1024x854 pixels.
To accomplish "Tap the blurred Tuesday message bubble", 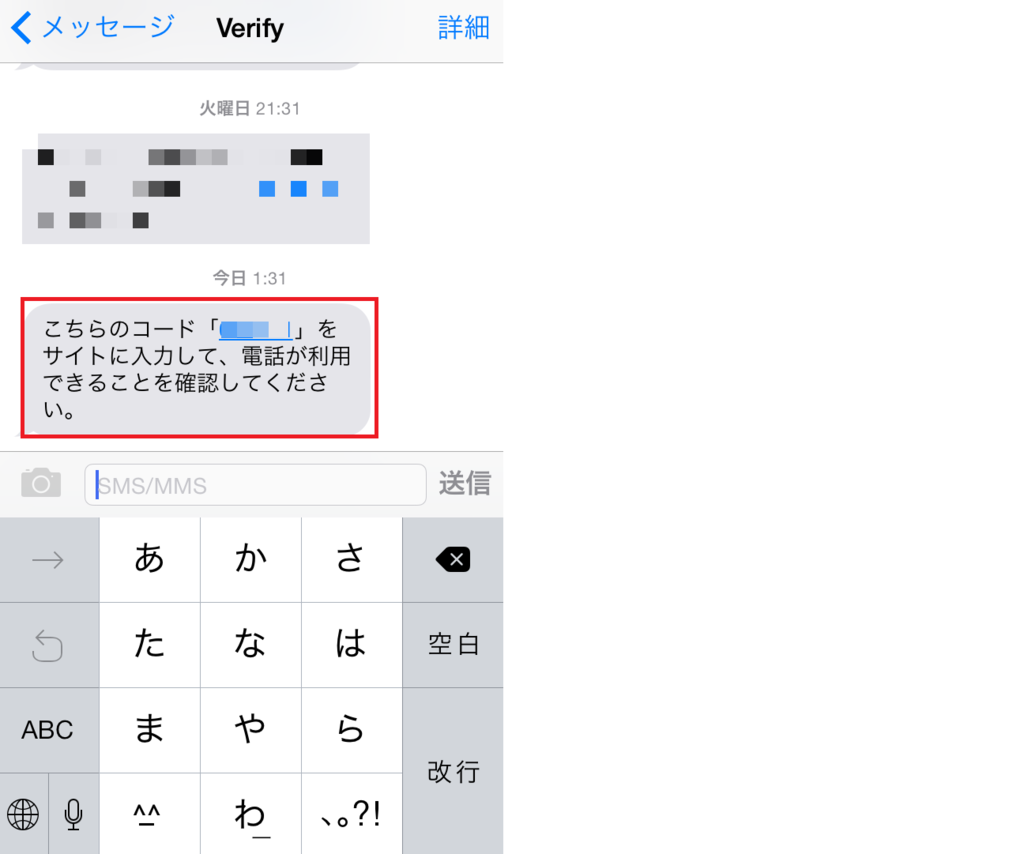I will [x=196, y=189].
